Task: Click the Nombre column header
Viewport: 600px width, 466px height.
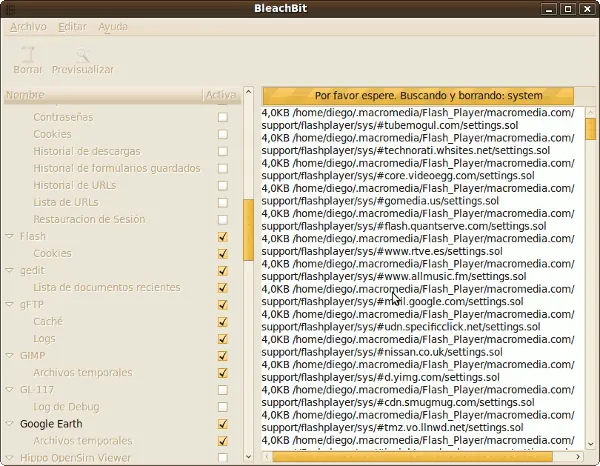Action: point(103,95)
